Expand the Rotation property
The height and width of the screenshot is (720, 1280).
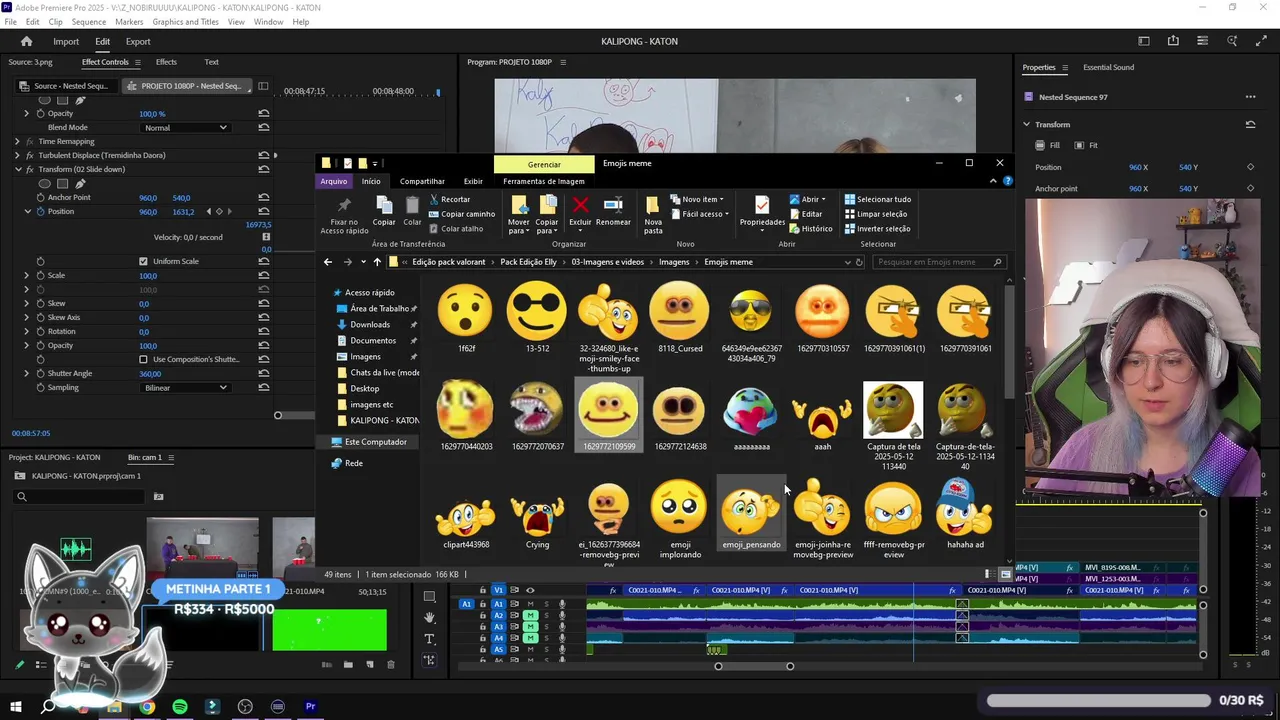(27, 332)
